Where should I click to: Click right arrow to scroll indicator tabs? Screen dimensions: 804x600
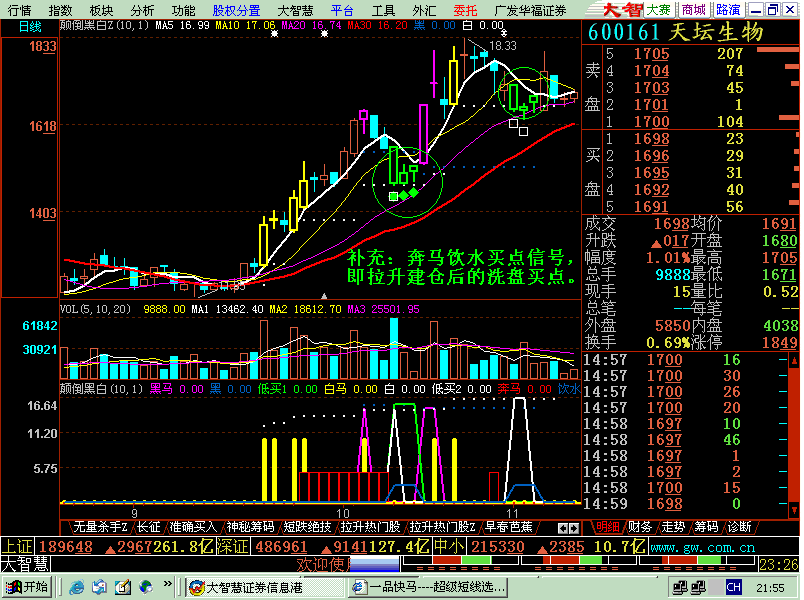point(574,528)
